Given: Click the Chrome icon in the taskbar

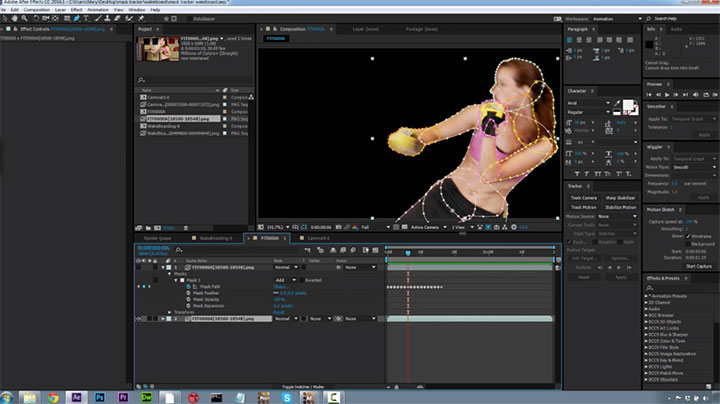Looking at the screenshot, I should [x=54, y=396].
